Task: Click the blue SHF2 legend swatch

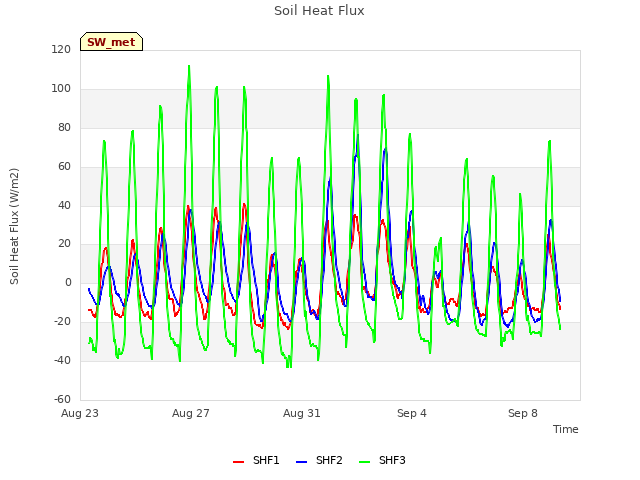Action: (301, 462)
